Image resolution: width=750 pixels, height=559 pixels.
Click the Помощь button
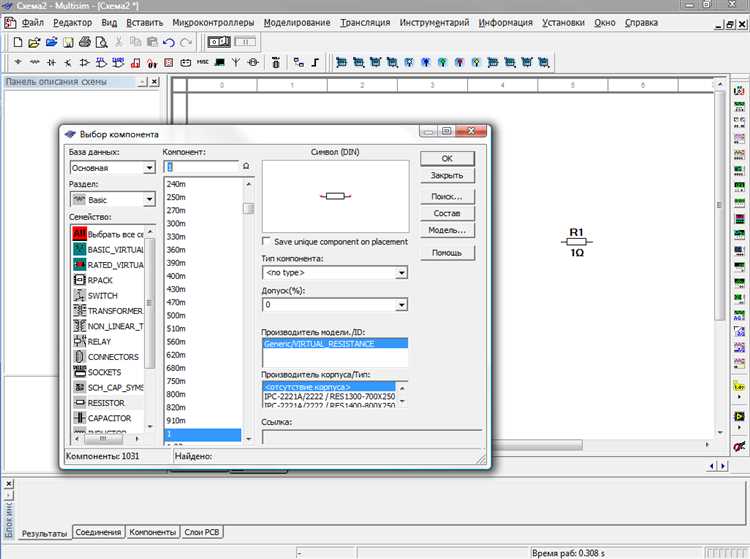coord(447,252)
